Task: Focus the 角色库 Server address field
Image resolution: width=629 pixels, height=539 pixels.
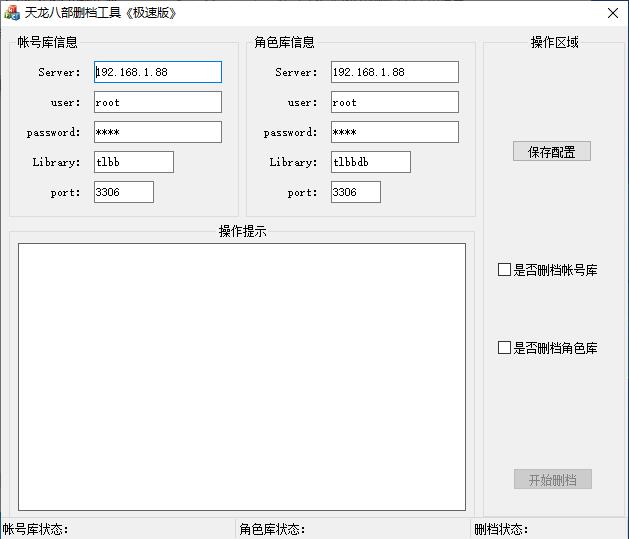Action: (x=395, y=72)
